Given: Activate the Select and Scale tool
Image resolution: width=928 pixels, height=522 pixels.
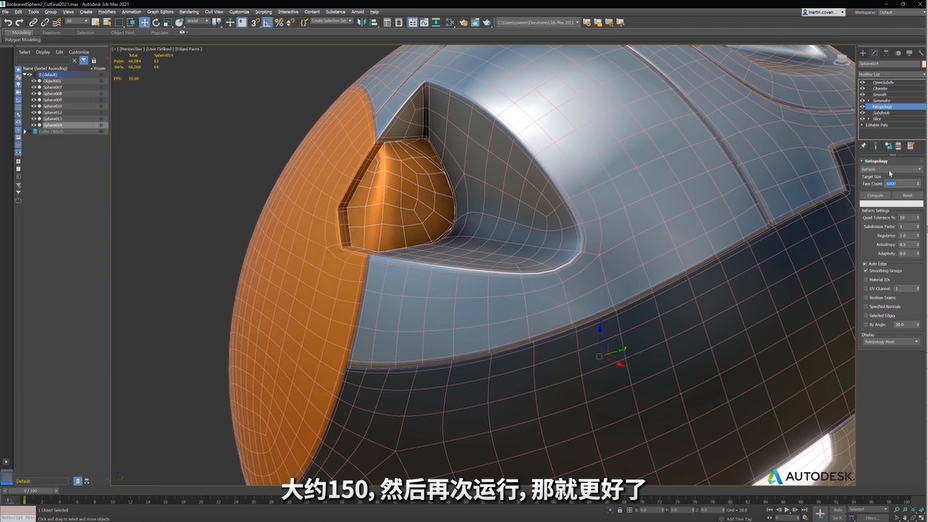Looking at the screenshot, I should pos(167,22).
